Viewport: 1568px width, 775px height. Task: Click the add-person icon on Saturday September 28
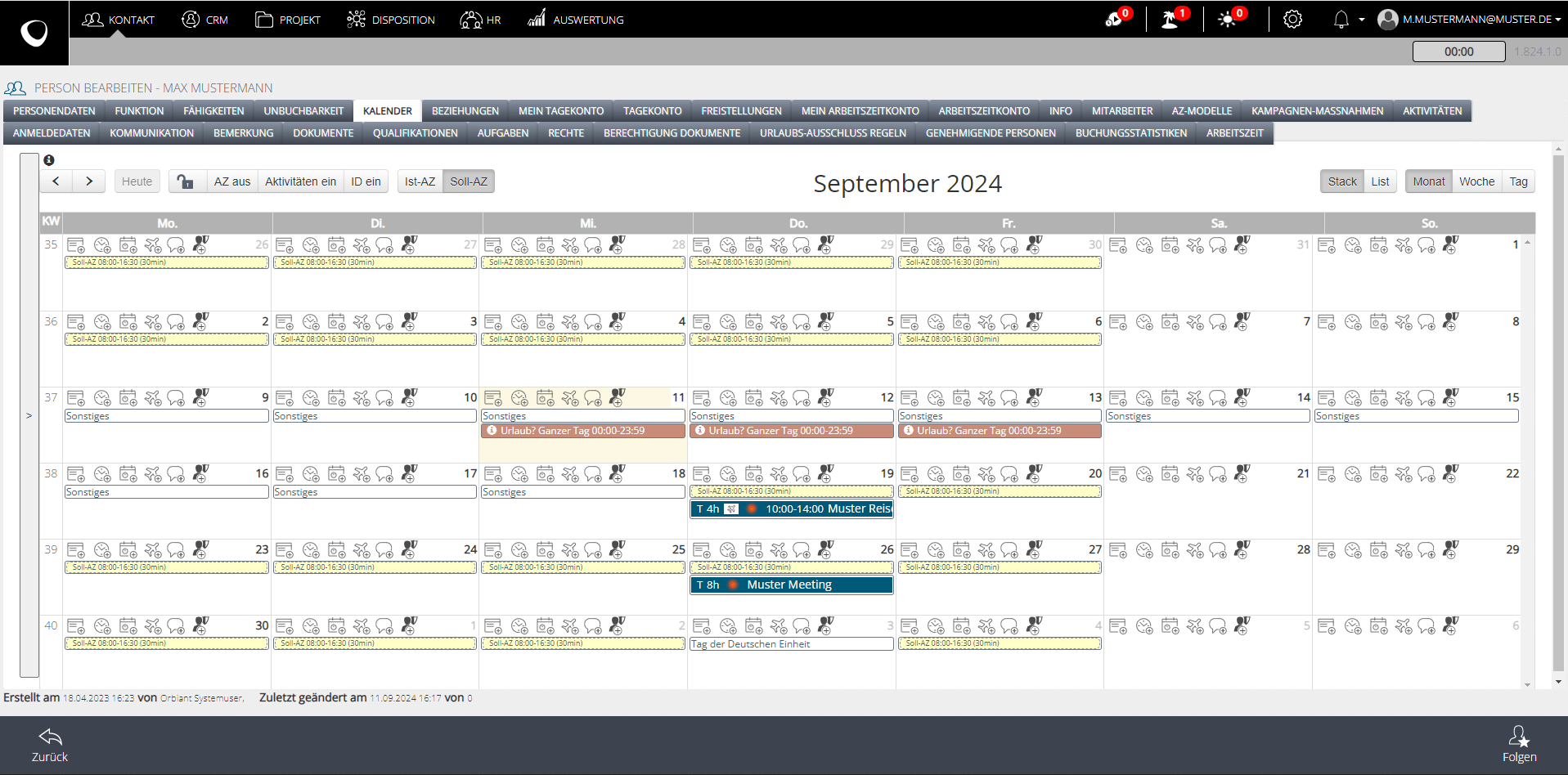pyautogui.click(x=1242, y=550)
